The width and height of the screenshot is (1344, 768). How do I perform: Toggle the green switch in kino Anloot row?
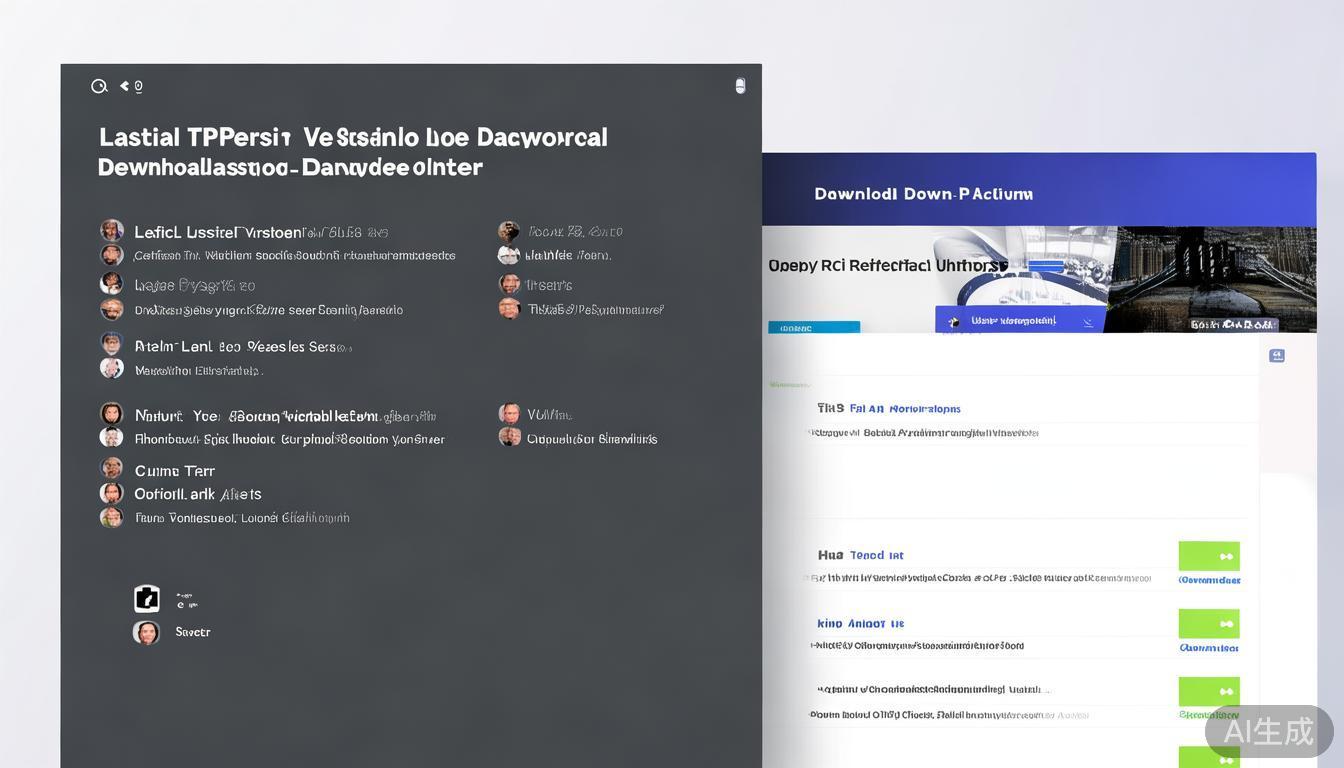1209,624
